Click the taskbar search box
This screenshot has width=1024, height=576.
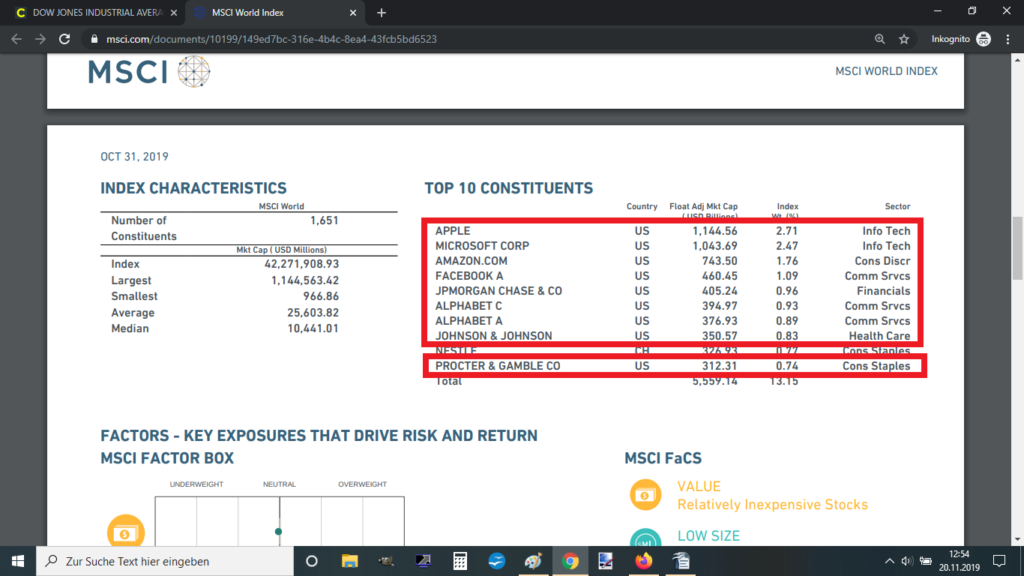pyautogui.click(x=165, y=561)
